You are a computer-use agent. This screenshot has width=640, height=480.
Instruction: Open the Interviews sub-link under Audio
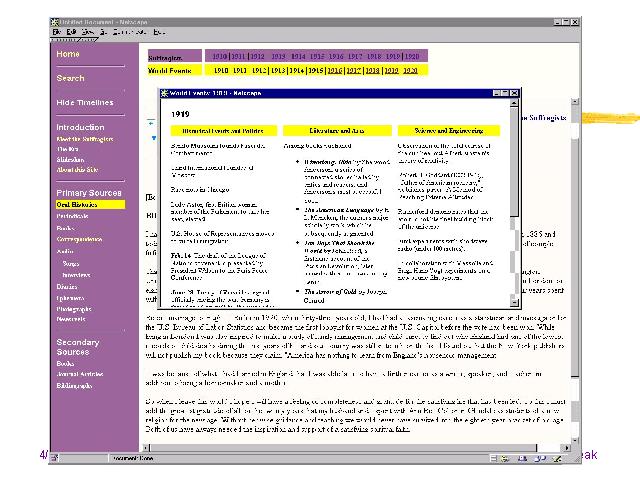[x=76, y=275]
